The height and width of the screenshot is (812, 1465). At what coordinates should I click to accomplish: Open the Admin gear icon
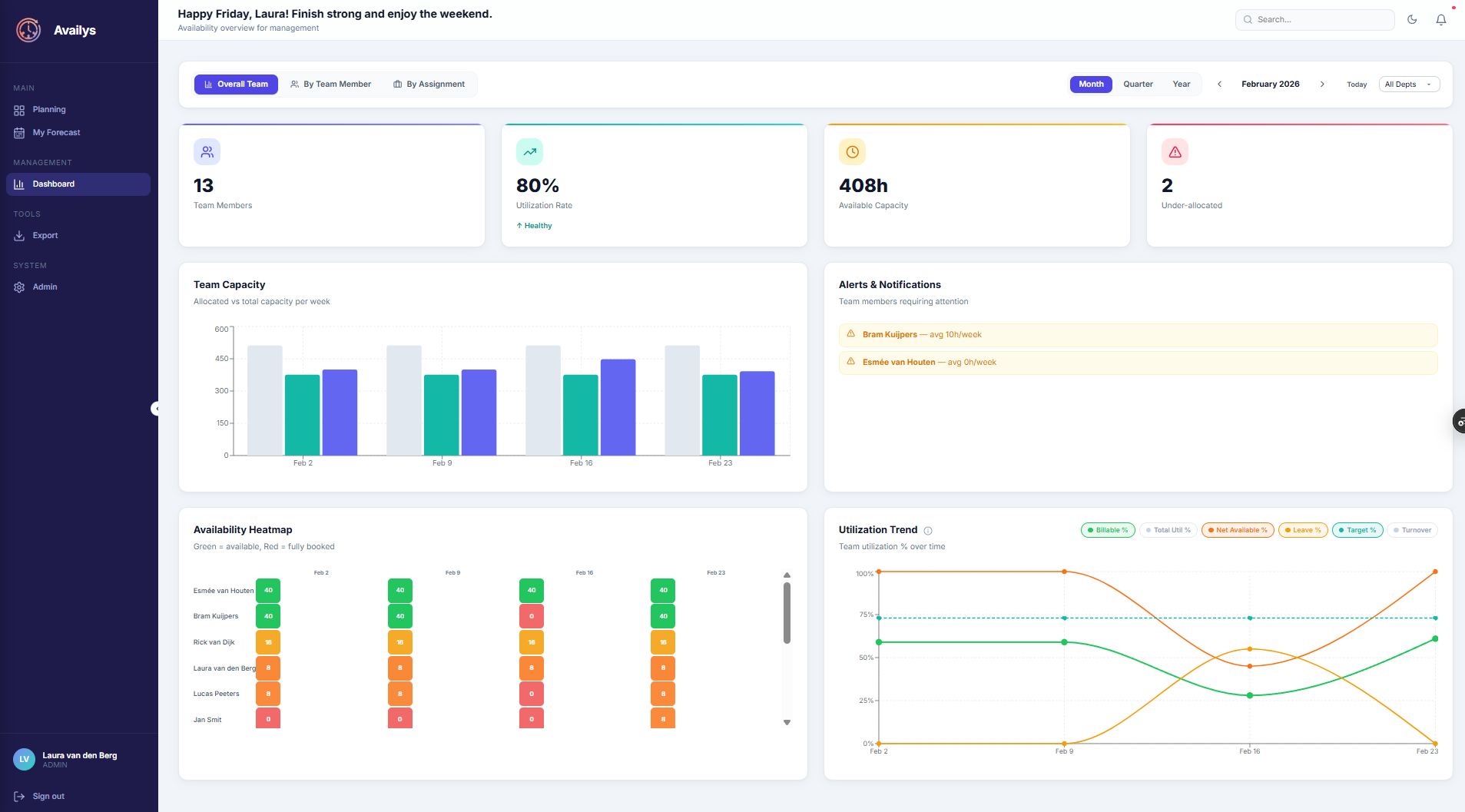click(19, 287)
